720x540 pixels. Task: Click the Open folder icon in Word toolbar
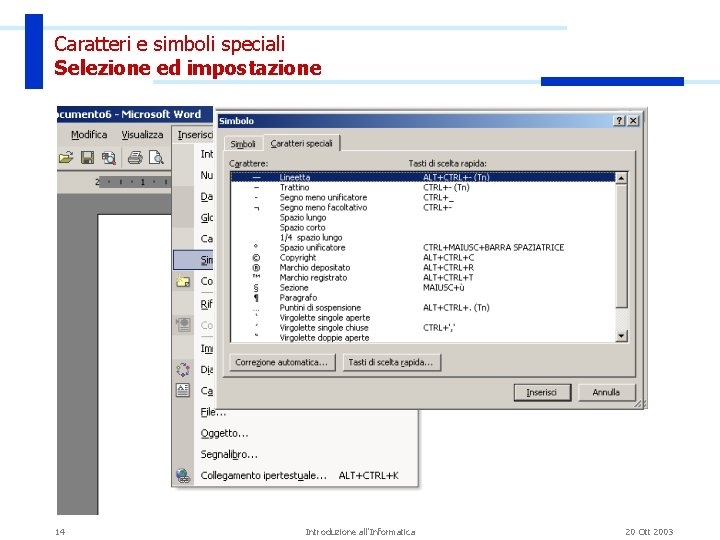(x=66, y=158)
